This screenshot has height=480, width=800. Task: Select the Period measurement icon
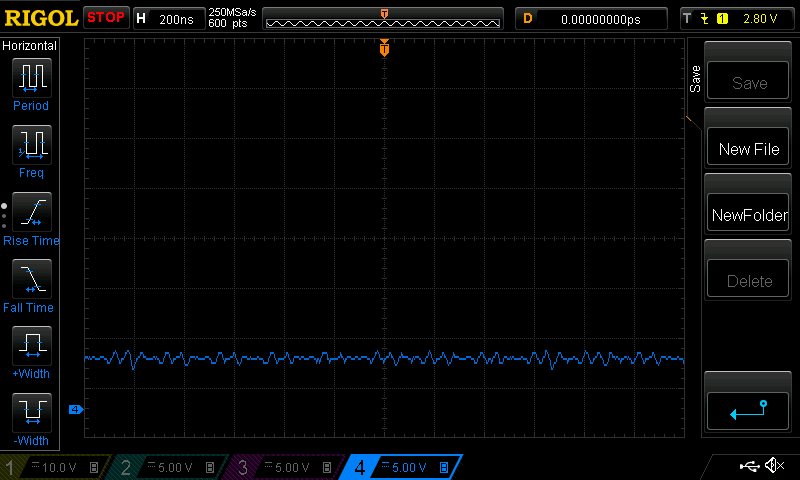point(31,78)
